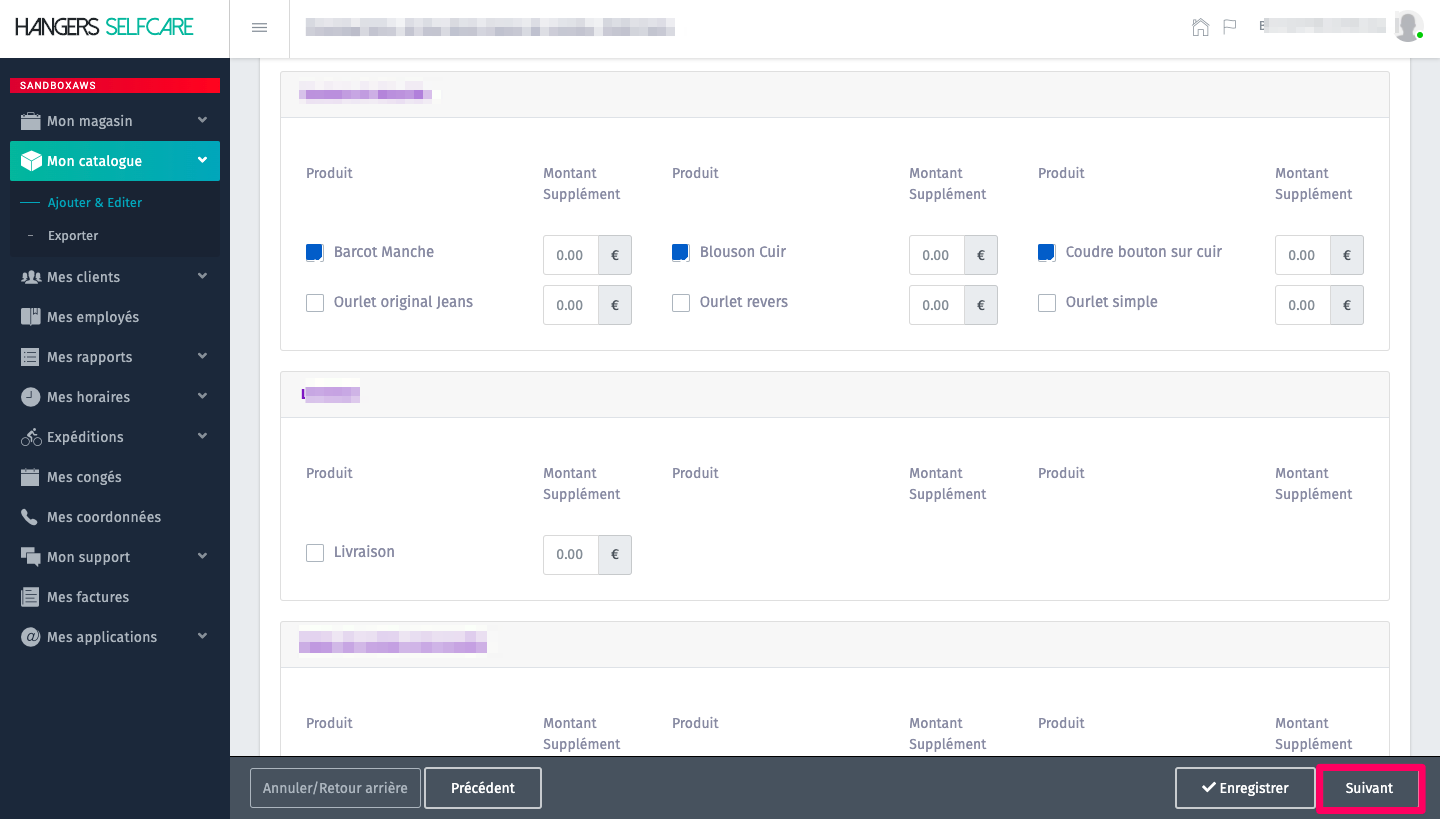Expand the Mon support chevron
This screenshot has width=1440, height=819.
coord(202,556)
